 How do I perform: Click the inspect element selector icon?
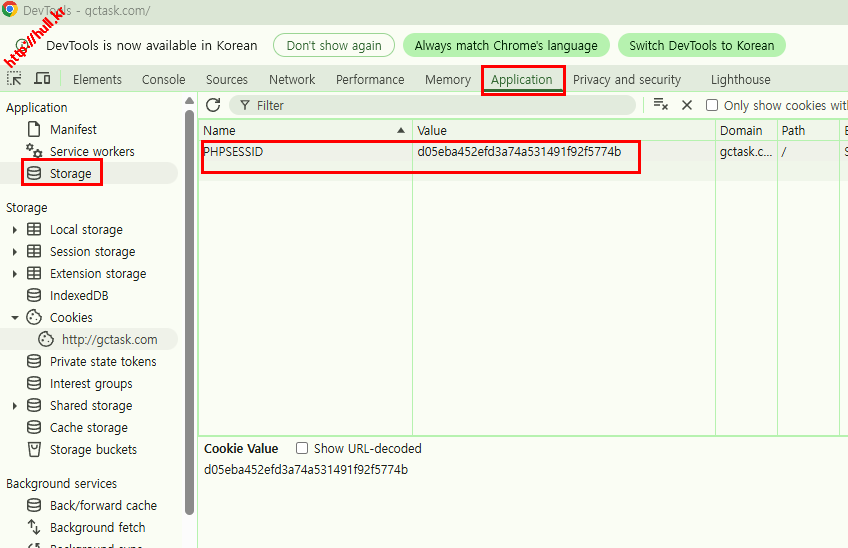(14, 79)
